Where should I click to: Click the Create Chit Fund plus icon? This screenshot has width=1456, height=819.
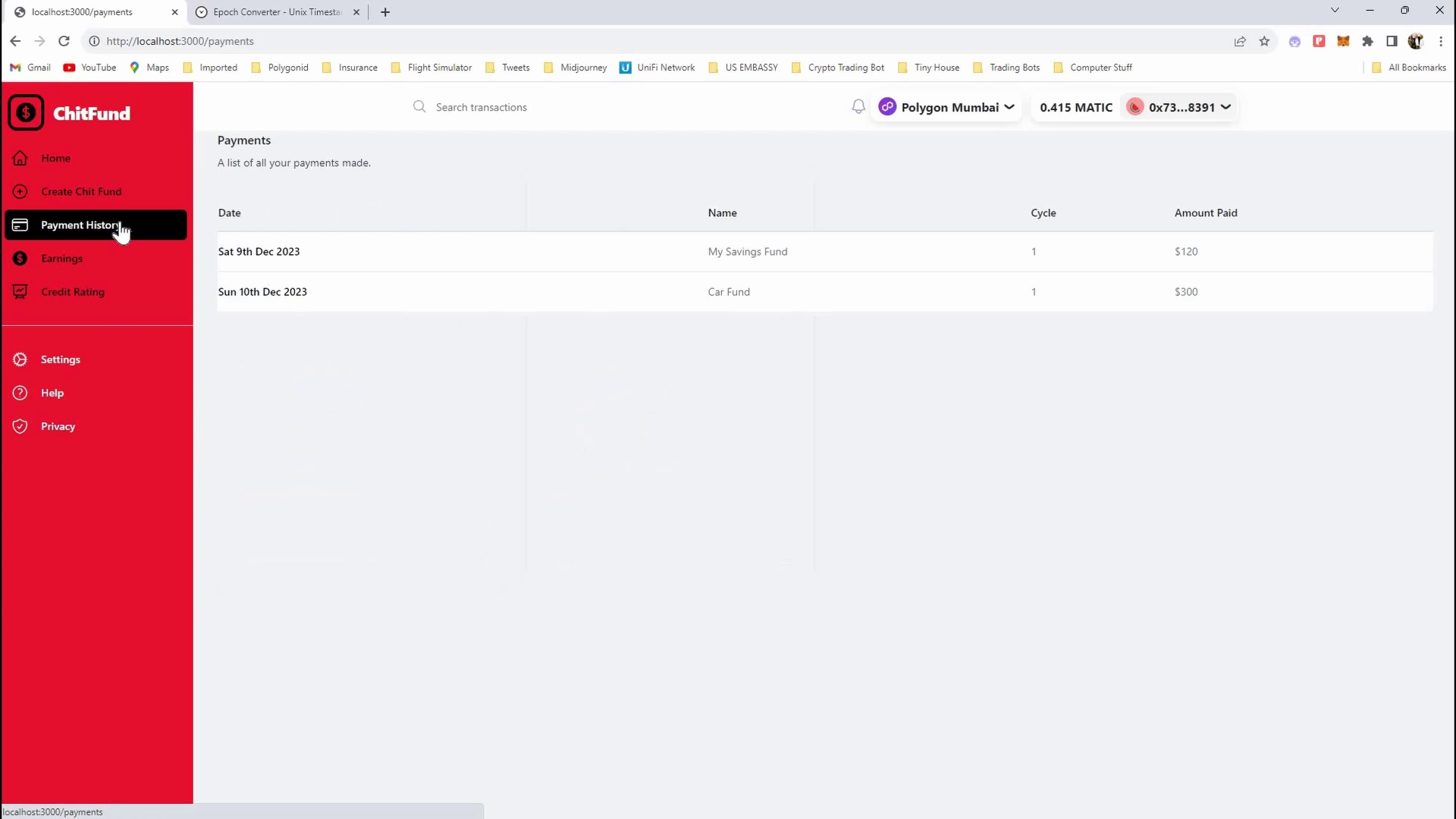click(20, 192)
